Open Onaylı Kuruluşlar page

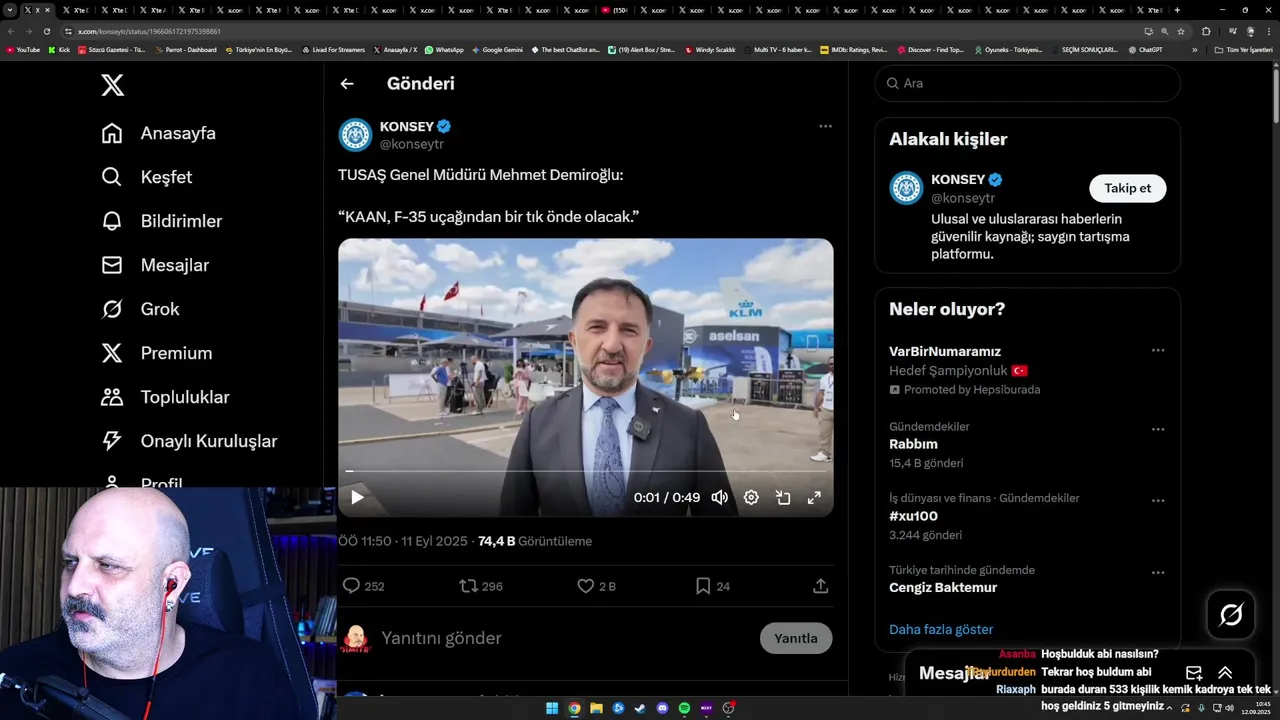(190, 441)
